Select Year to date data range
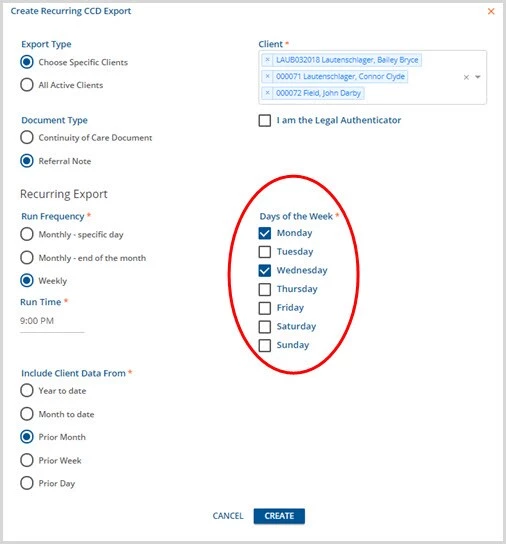Image resolution: width=506 pixels, height=544 pixels. click(x=27, y=390)
